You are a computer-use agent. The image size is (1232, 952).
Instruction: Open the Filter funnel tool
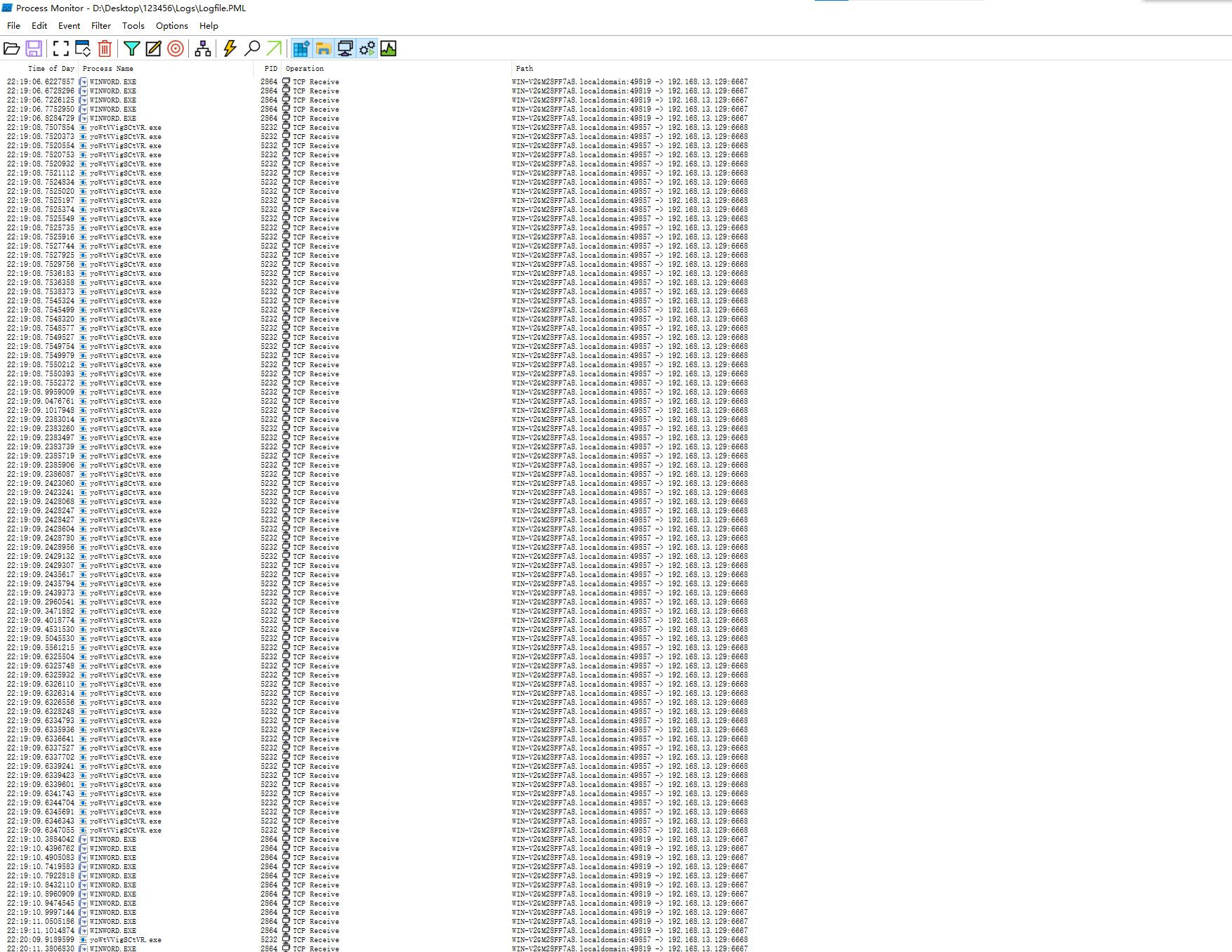(131, 48)
